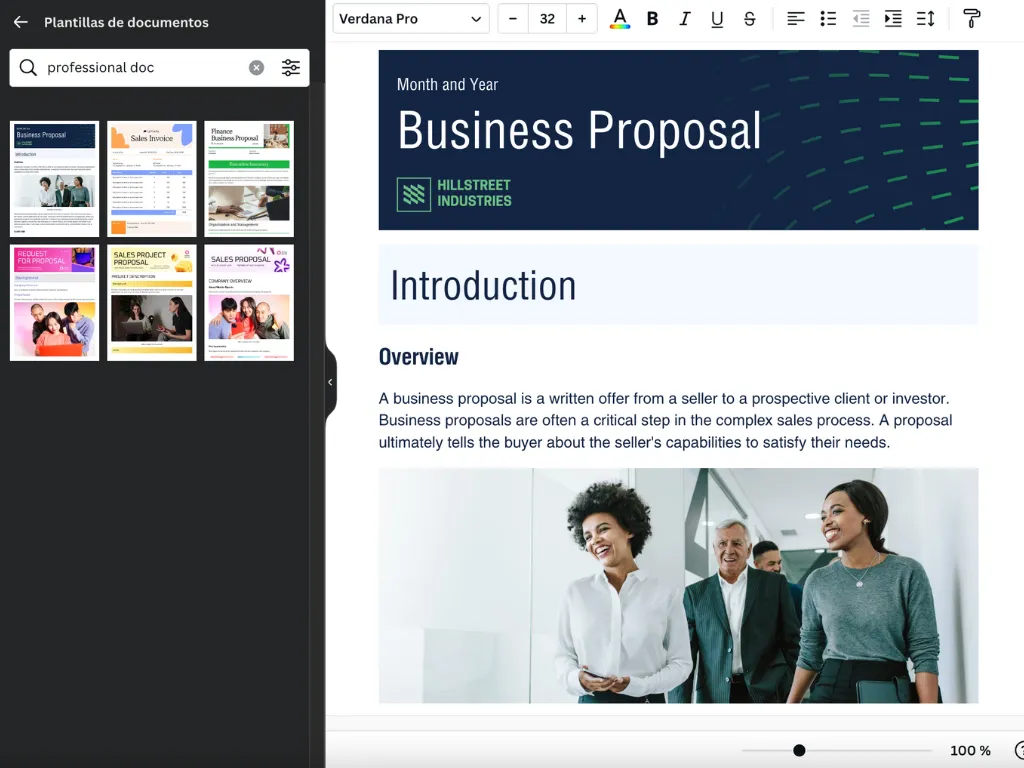
Task: Click the search magnifier icon
Action: [27, 67]
